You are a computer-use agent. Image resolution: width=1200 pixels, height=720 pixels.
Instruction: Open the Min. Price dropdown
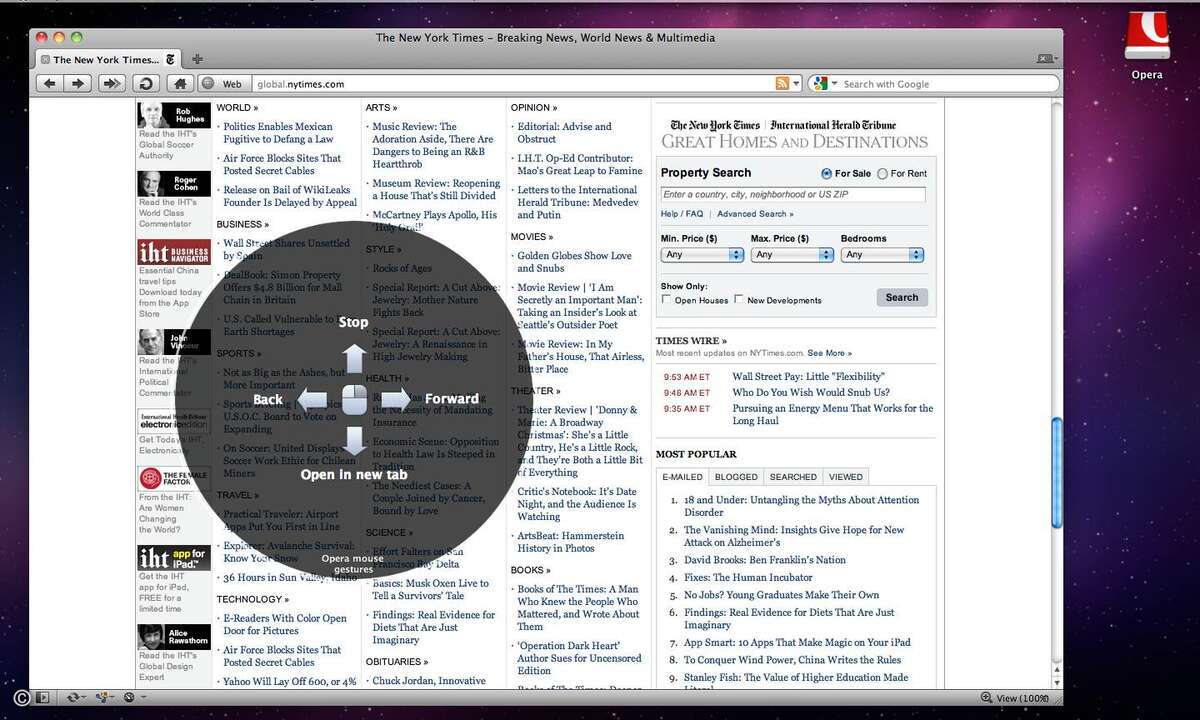702,255
